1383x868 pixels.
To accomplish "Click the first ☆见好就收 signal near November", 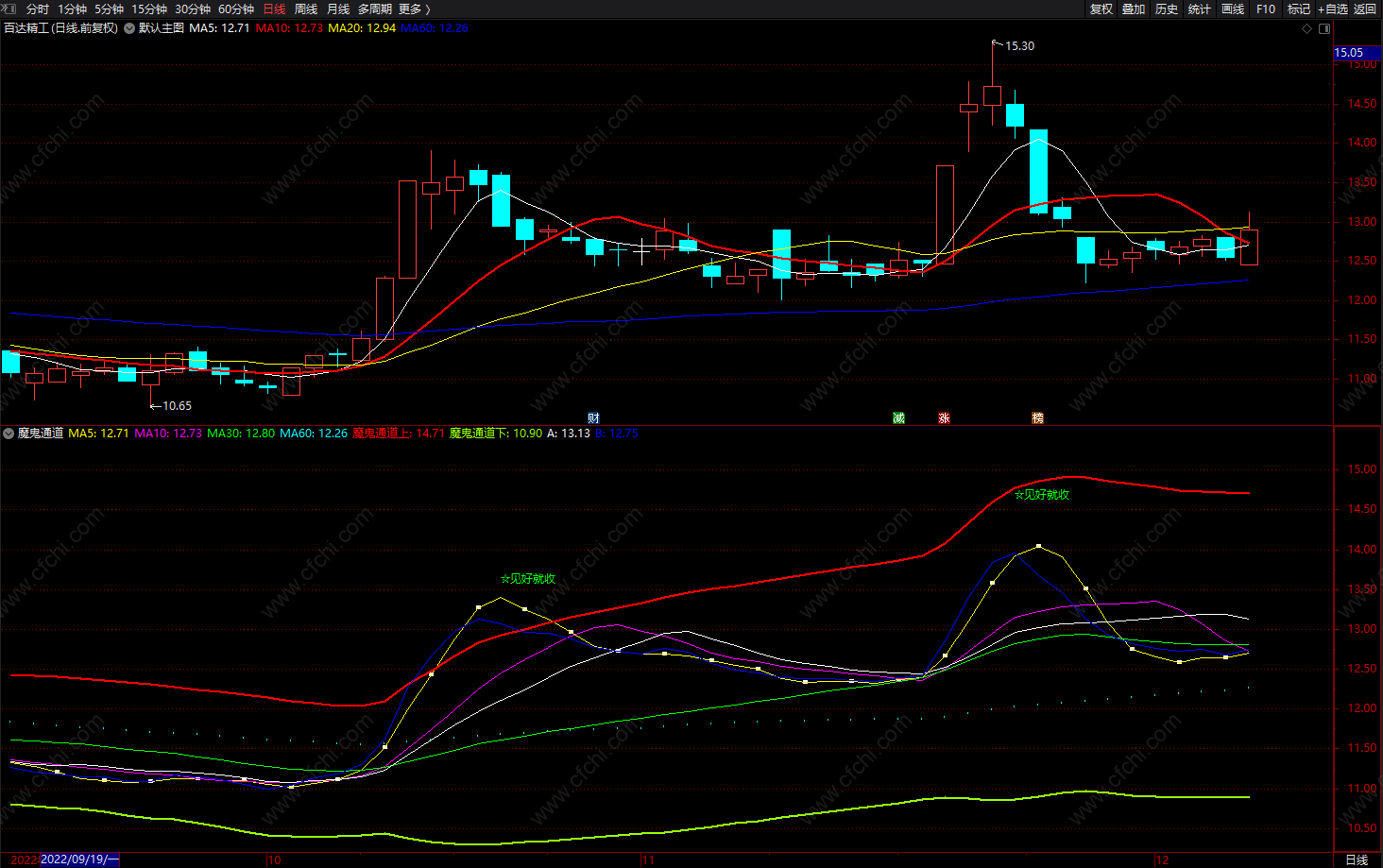I will 528,579.
